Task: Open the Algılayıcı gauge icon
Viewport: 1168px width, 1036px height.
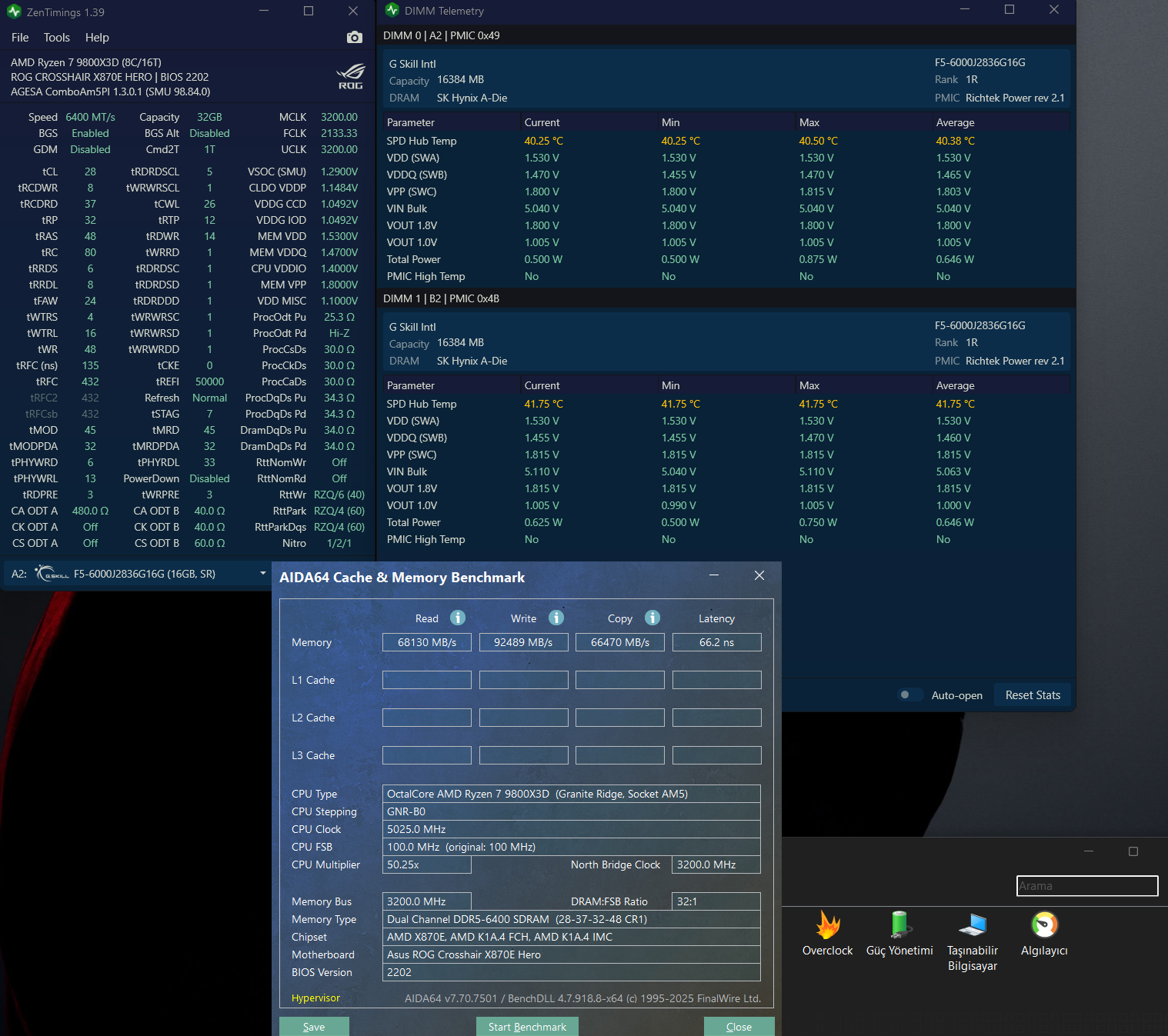Action: (x=1044, y=925)
